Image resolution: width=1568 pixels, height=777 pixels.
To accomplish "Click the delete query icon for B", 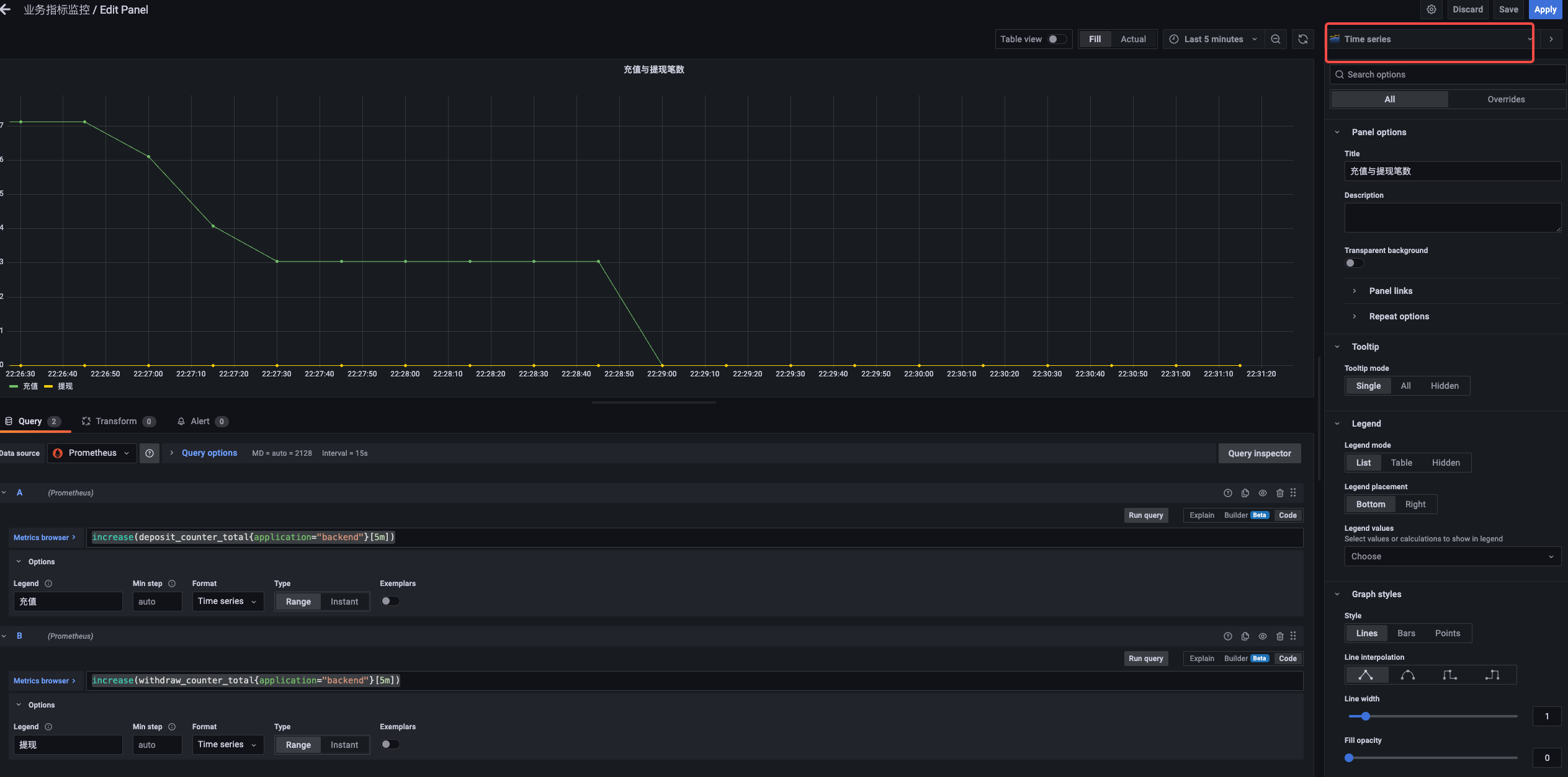I will 1280,636.
